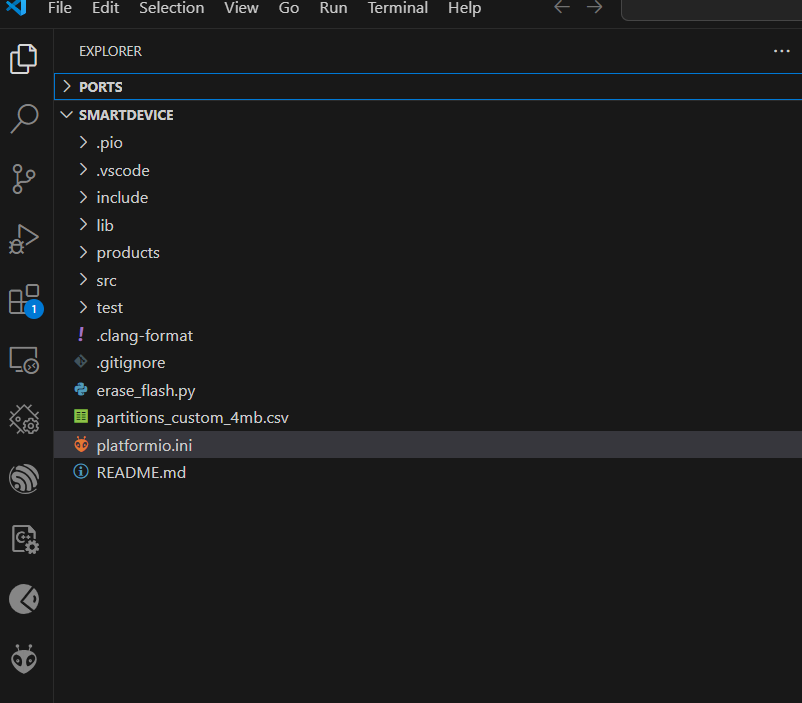Open the View menu
Screen dimensions: 802x703
click(x=241, y=8)
